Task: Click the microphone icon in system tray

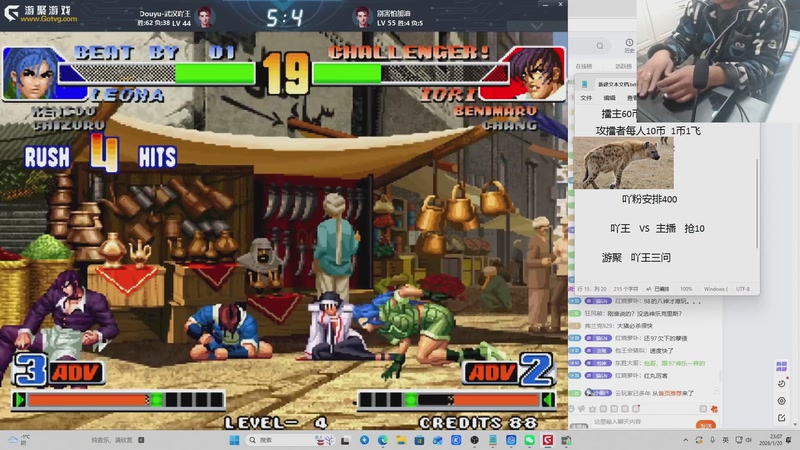Action: [x=712, y=440]
